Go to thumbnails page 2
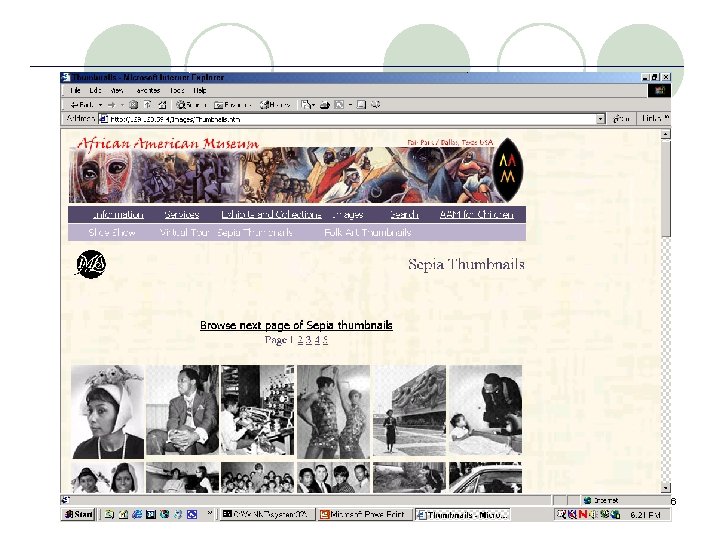Screen dimensions: 720x540 click(300, 340)
